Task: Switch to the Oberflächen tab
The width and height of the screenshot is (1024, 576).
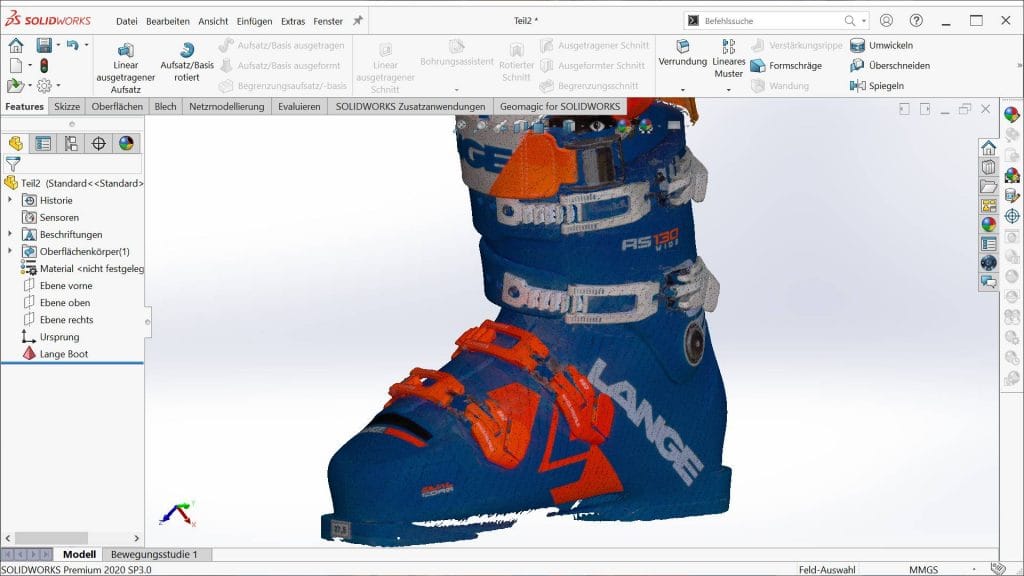Action: (x=117, y=106)
